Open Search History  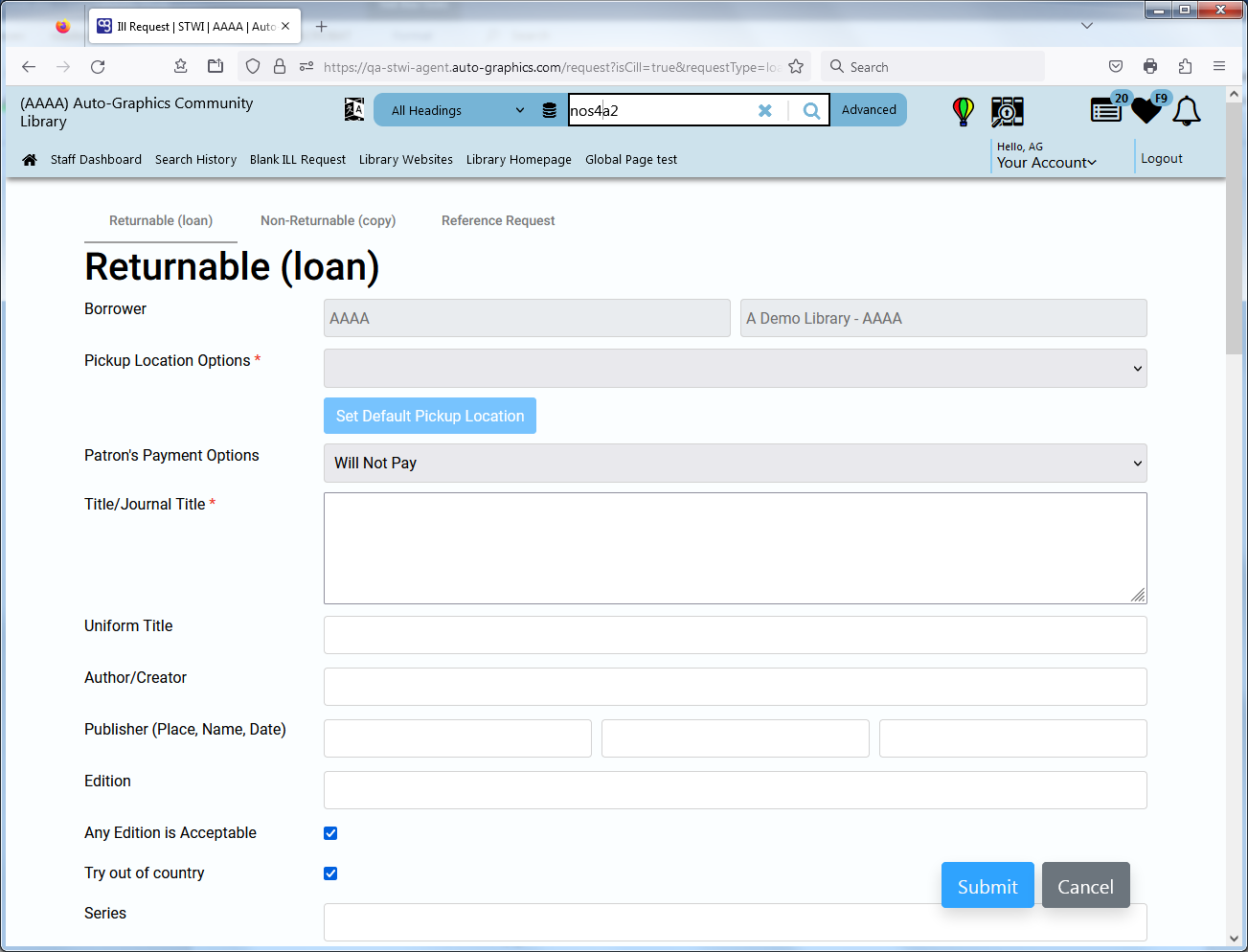pos(195,160)
